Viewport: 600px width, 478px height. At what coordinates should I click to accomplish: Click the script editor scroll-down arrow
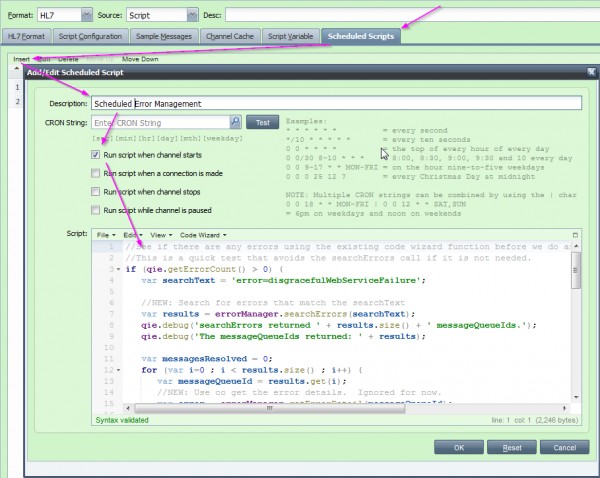(x=576, y=397)
